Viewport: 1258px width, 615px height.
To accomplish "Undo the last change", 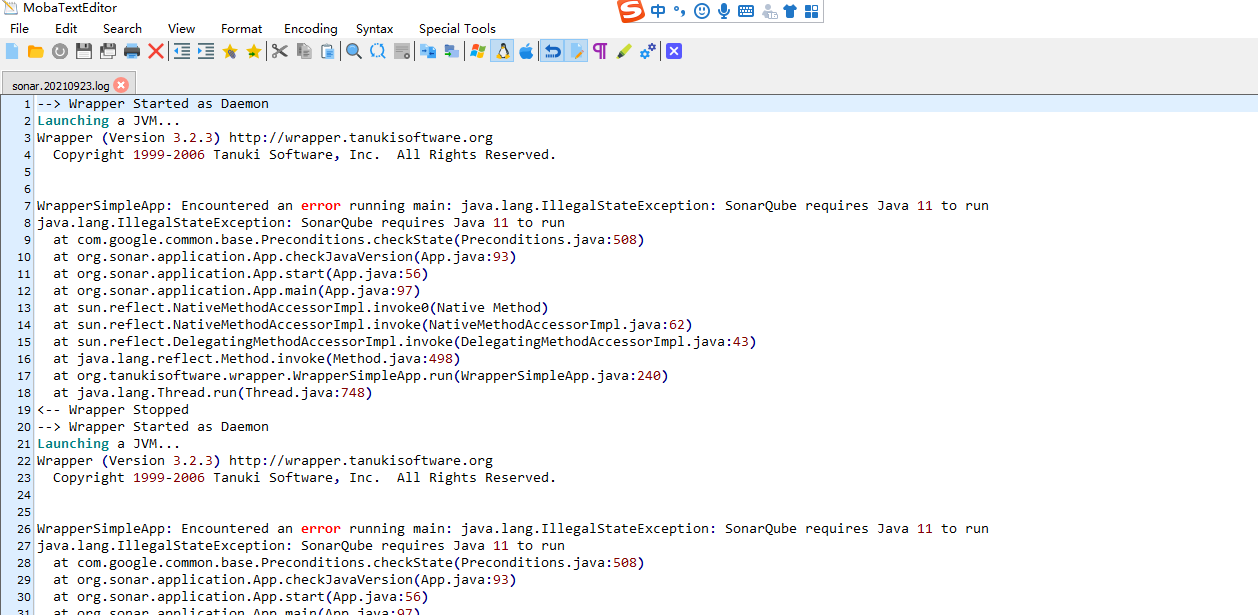I will pyautogui.click(x=551, y=50).
